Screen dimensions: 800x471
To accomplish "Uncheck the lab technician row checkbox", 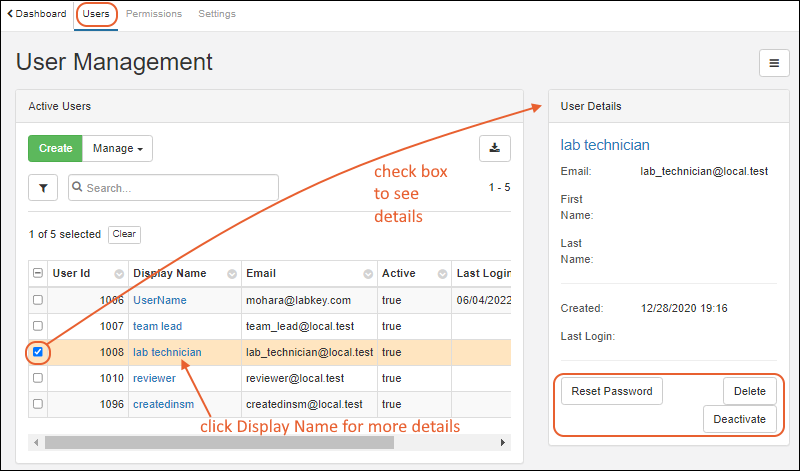I will (38, 352).
